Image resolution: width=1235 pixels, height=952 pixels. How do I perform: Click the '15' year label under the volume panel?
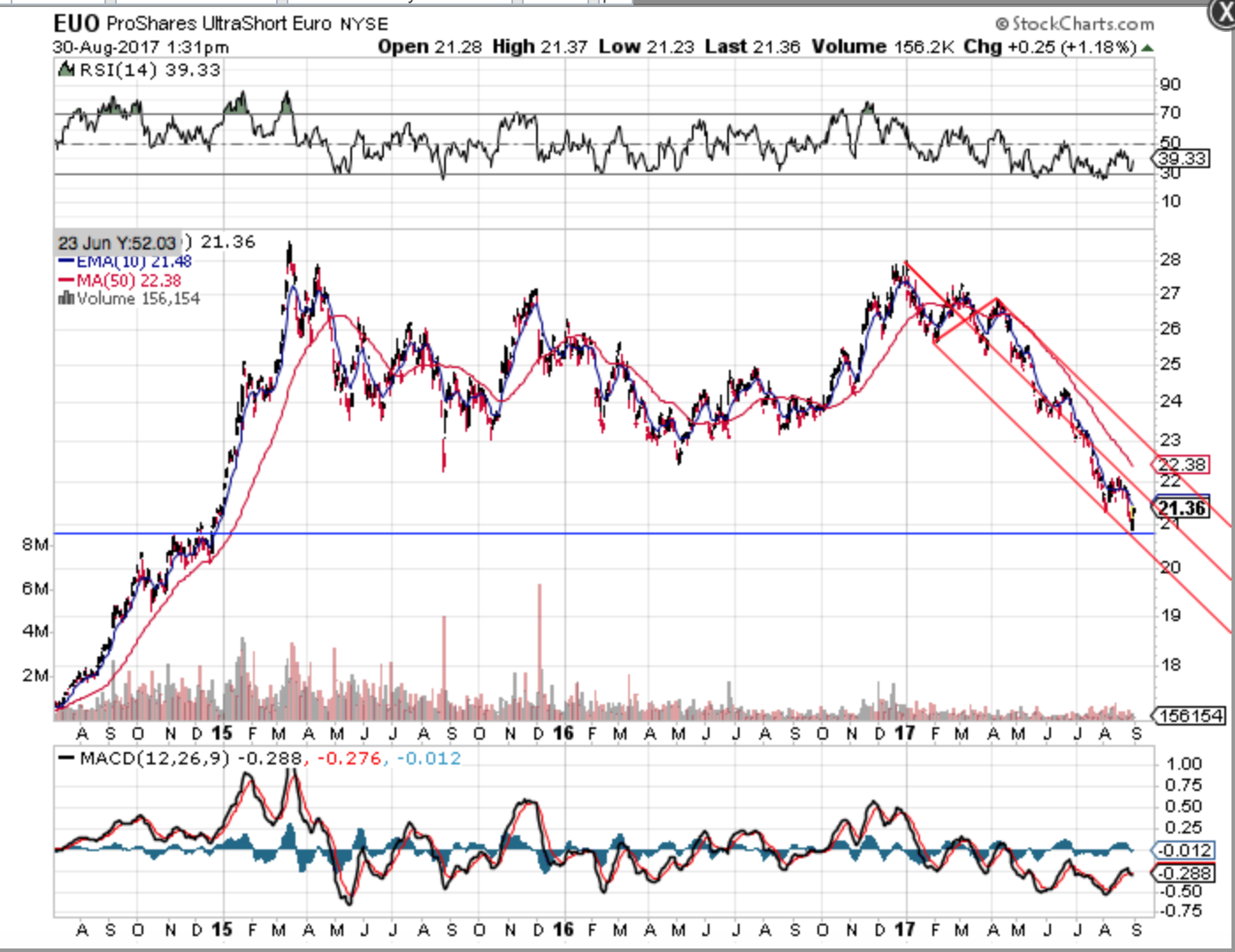(x=221, y=733)
